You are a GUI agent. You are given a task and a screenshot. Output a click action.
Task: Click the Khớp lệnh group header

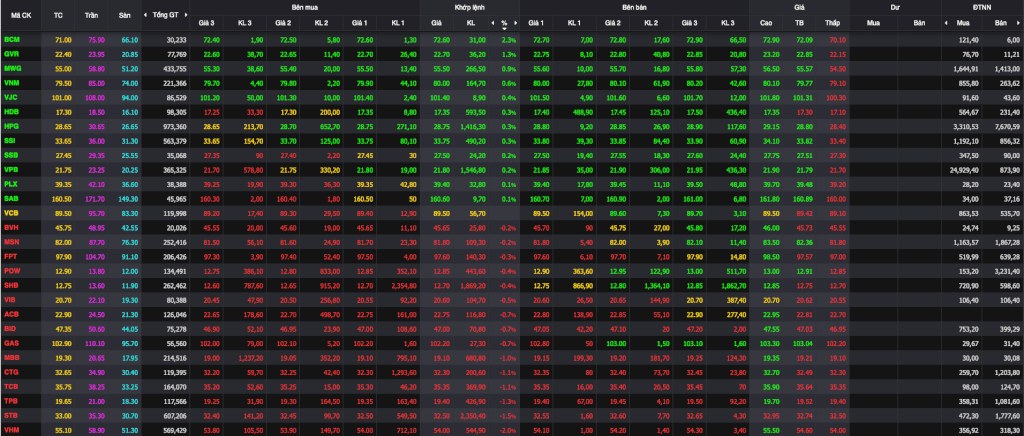(x=469, y=7)
